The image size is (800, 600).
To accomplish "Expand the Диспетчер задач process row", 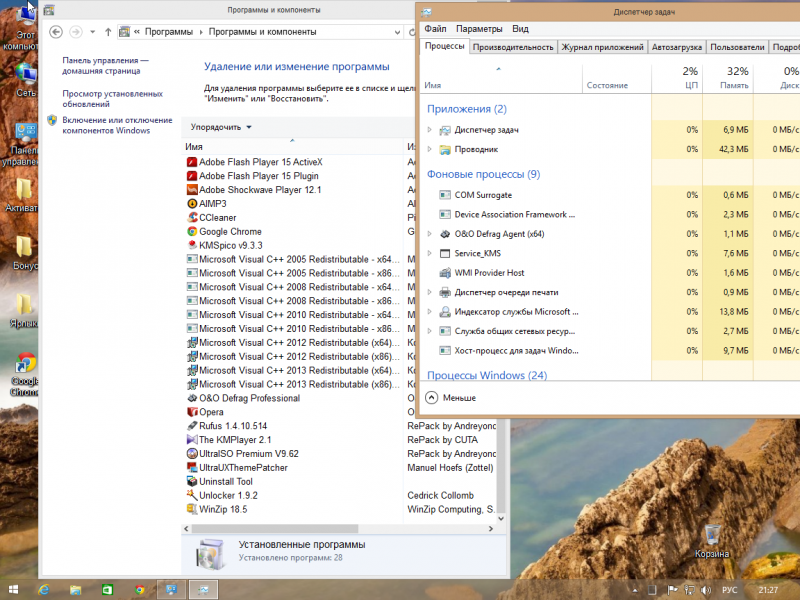I will tap(430, 130).
